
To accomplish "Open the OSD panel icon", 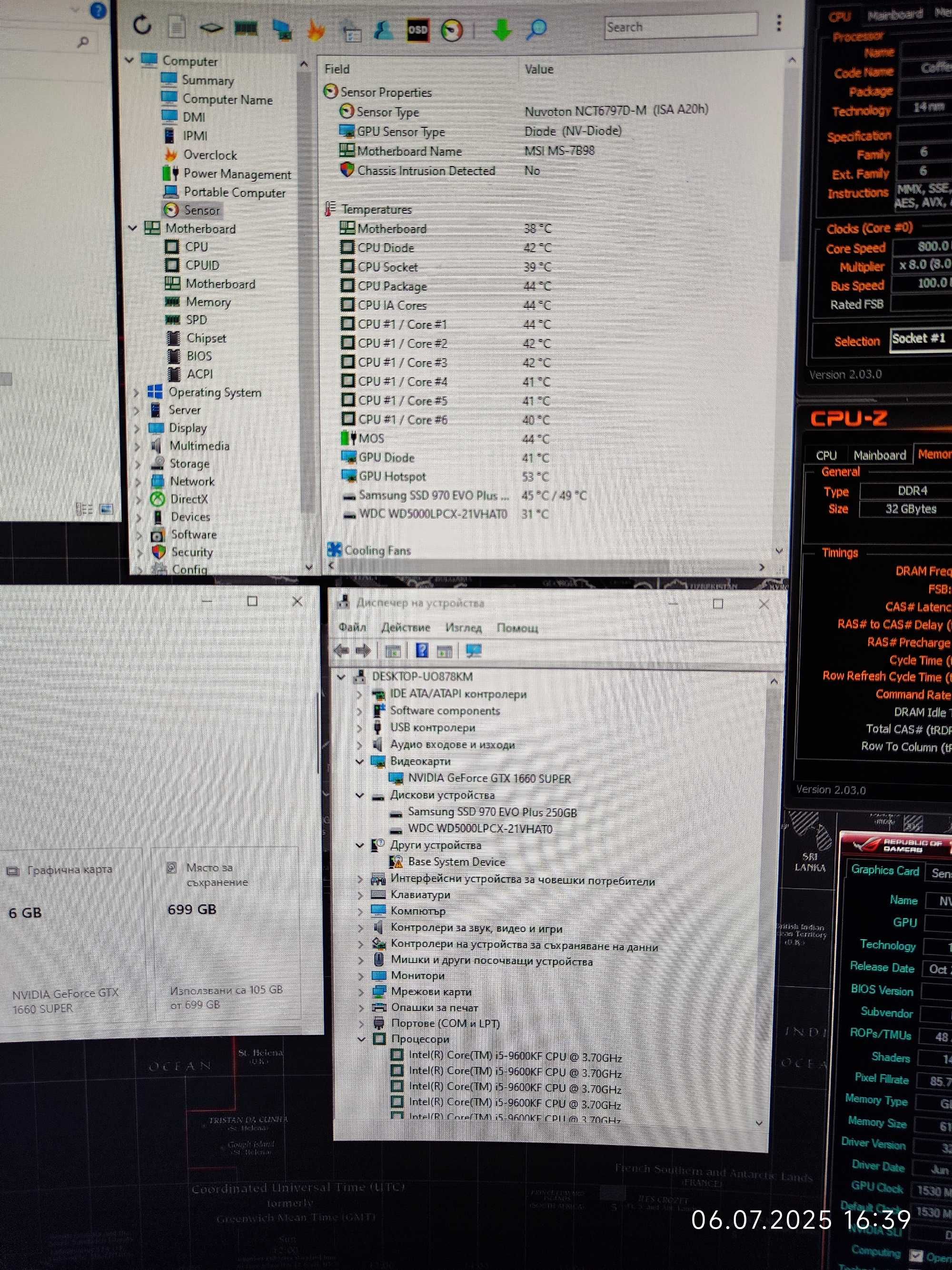I will click(x=417, y=30).
